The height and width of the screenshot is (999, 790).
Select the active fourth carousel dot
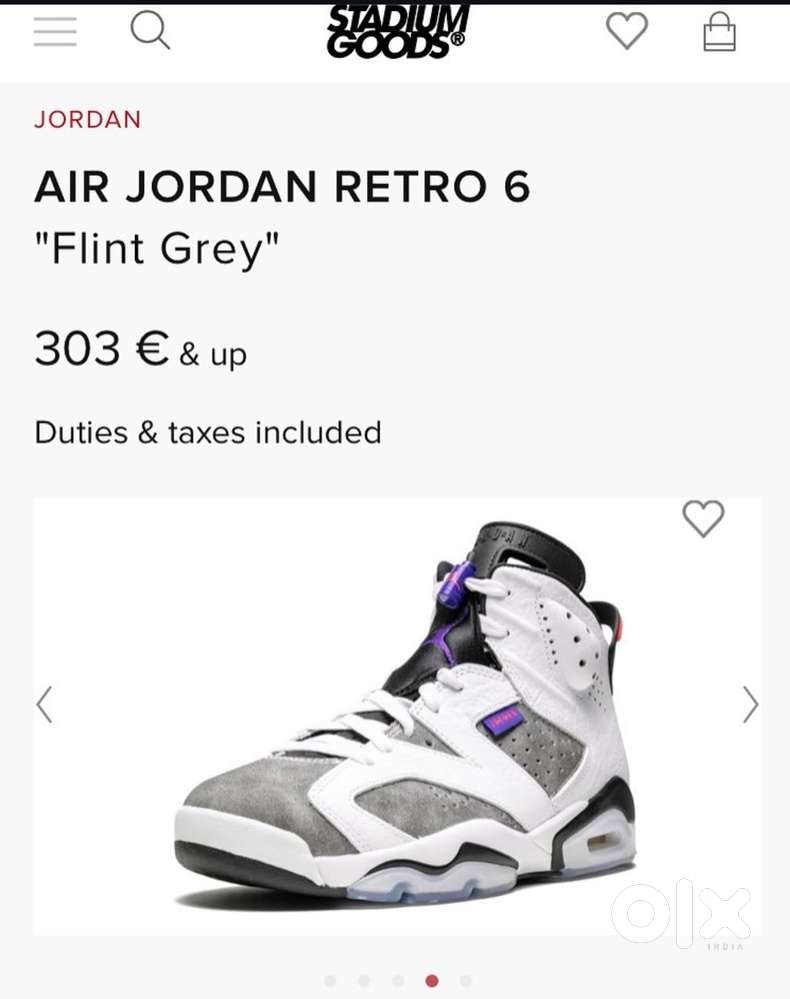432,981
